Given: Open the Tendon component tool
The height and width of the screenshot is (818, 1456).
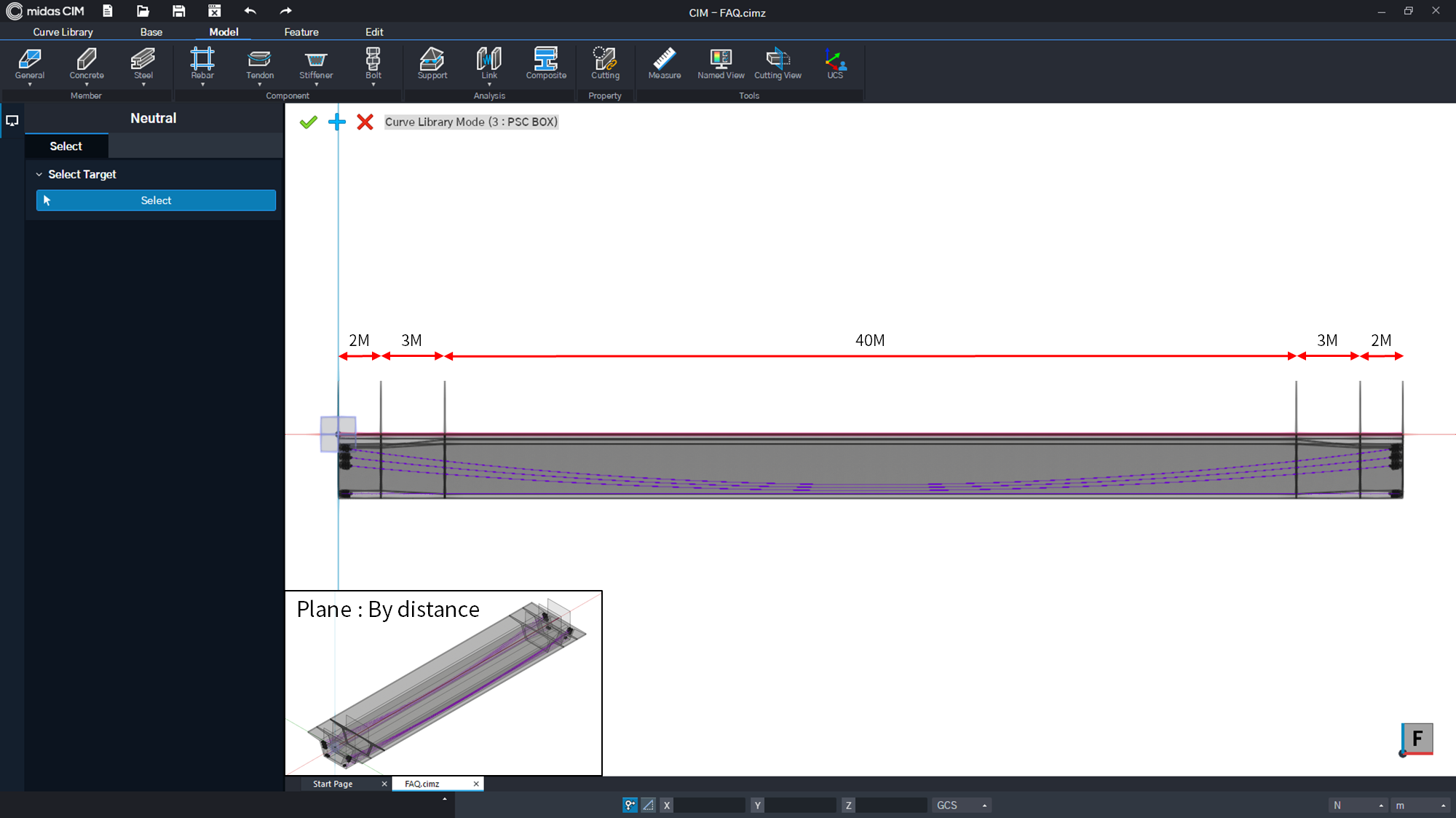Looking at the screenshot, I should (259, 64).
